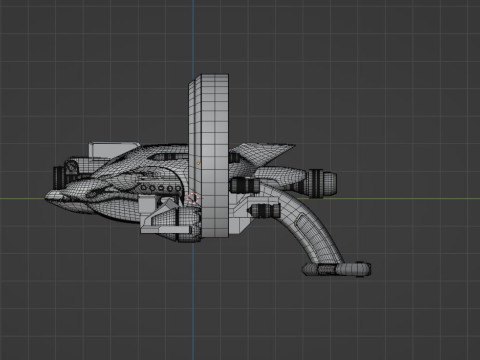Viewport: 480px width, 360px height.
Task: Click the orange object origin dot
Action: (198, 163)
